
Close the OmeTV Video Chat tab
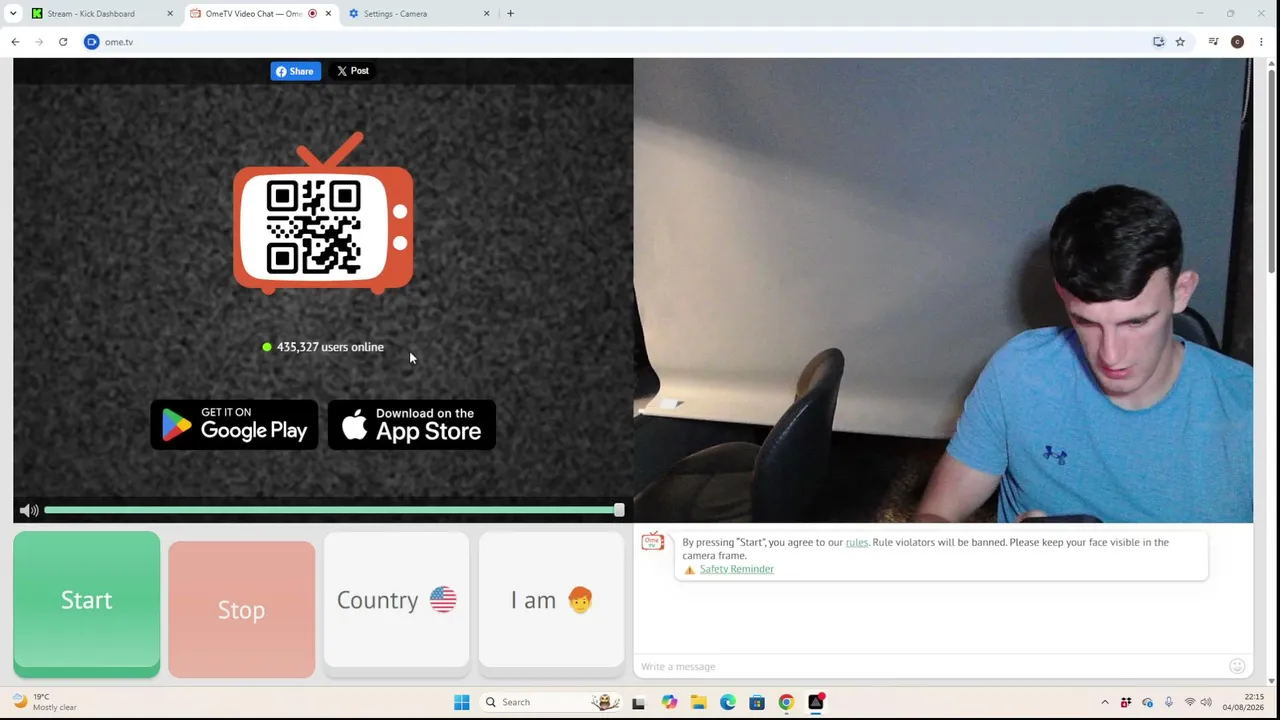click(328, 13)
